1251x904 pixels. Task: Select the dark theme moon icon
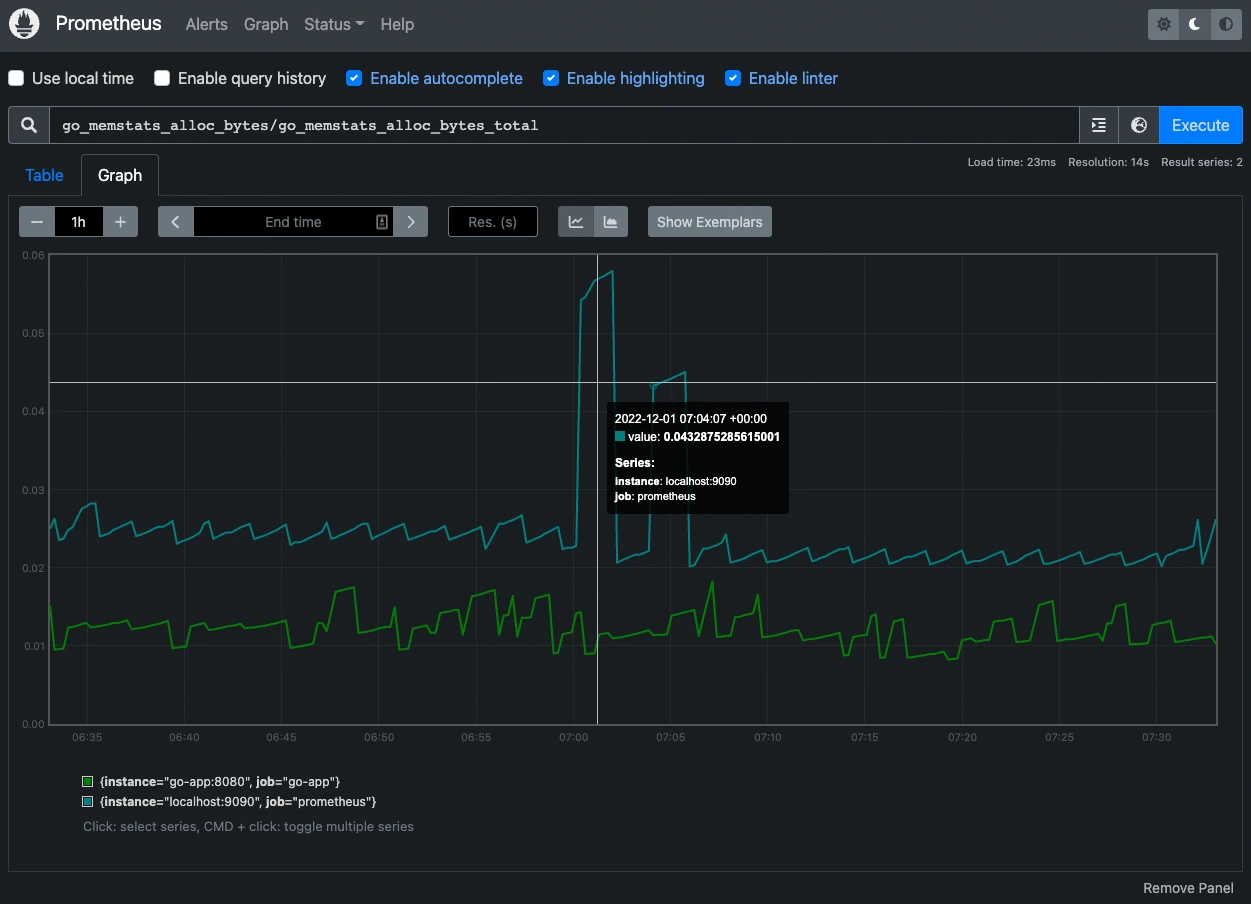pos(1194,24)
